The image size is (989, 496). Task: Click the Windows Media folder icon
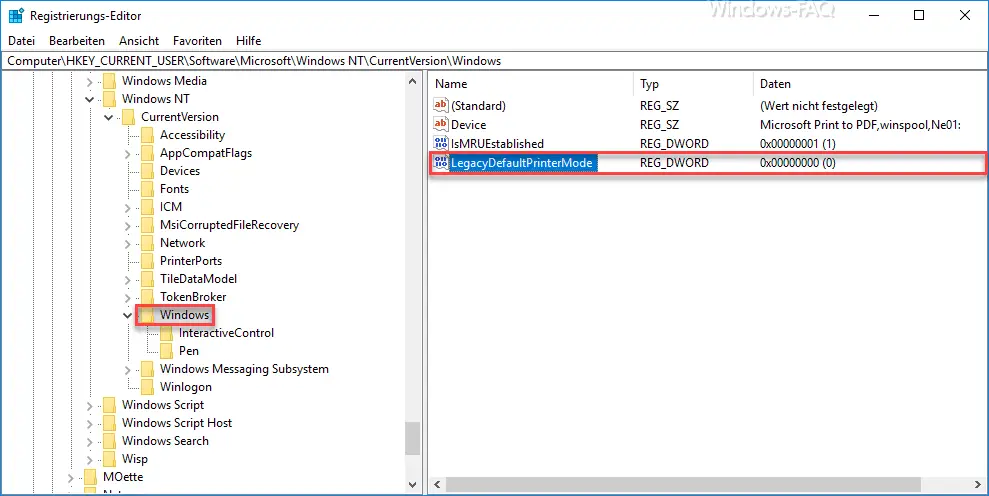[109, 81]
